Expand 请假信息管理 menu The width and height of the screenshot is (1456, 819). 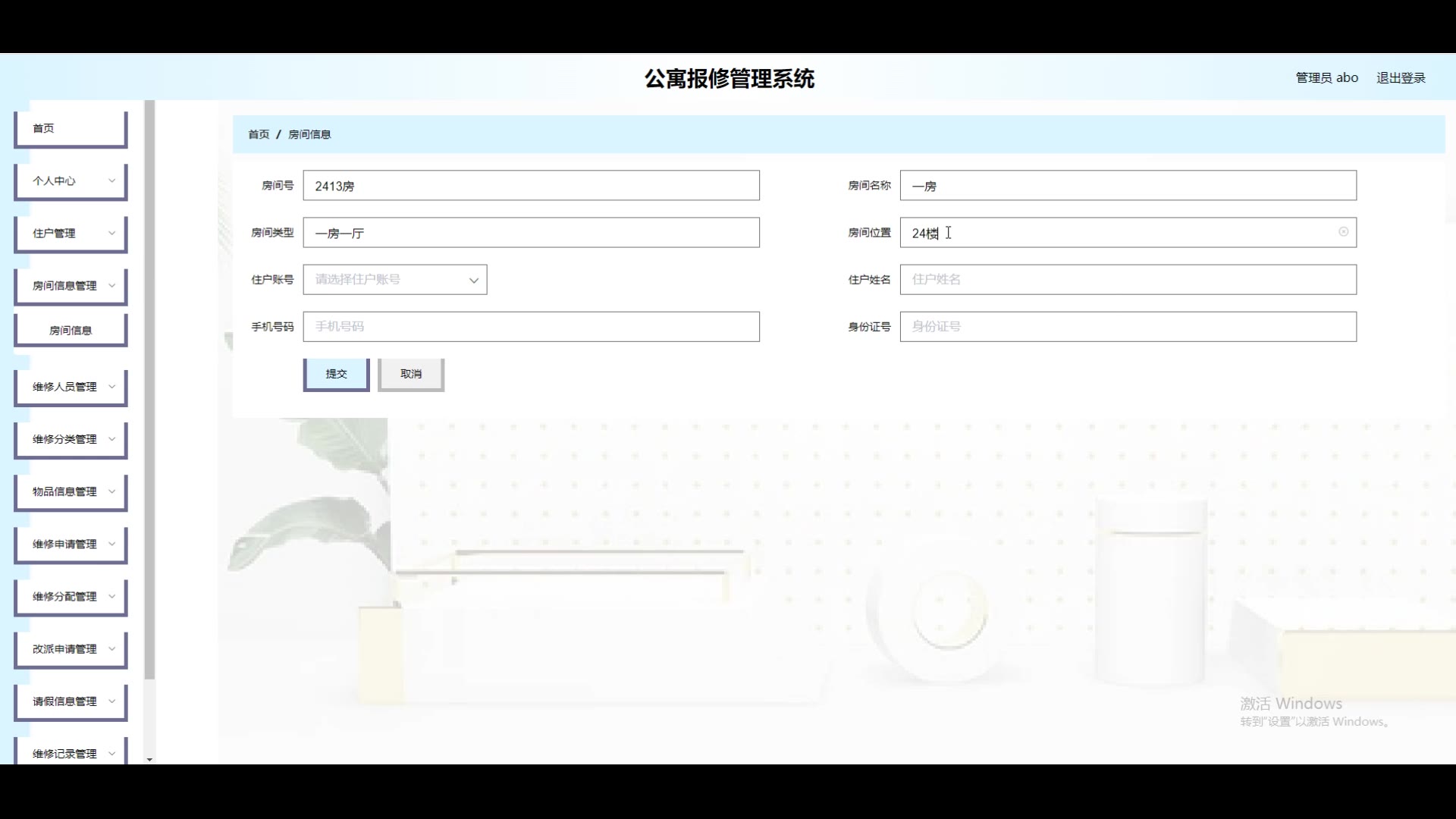[x=70, y=701]
